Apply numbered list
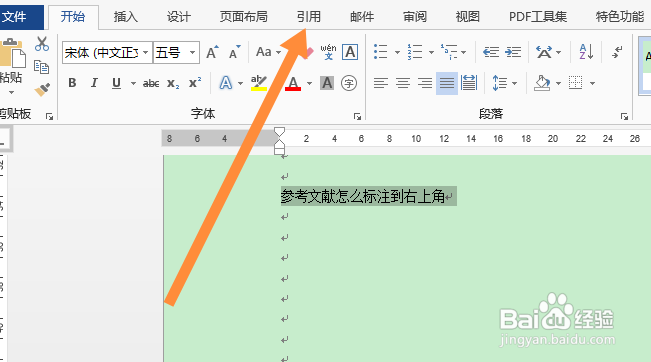 point(415,52)
